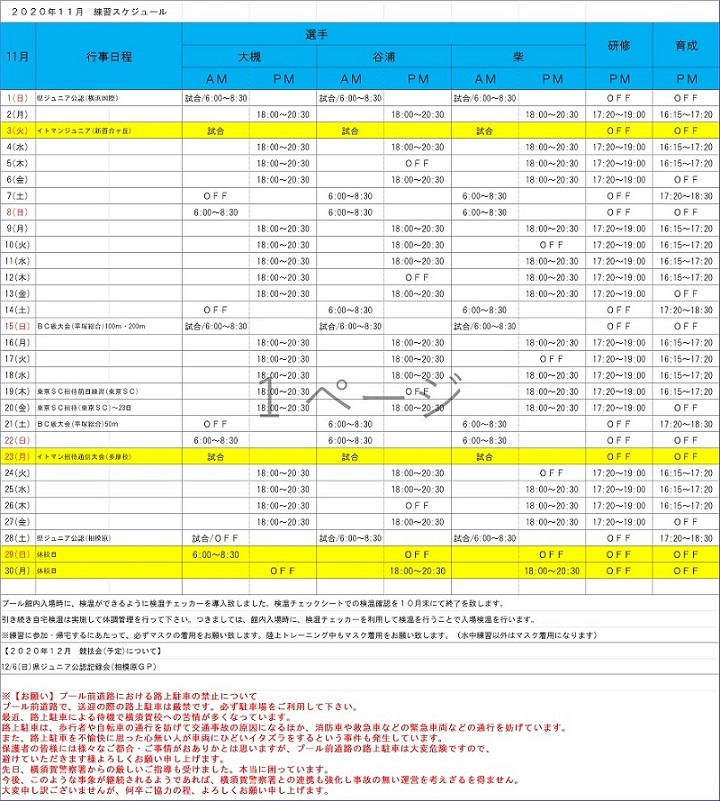
Task: Select the date cell 29(日)
Action: [x=18, y=555]
